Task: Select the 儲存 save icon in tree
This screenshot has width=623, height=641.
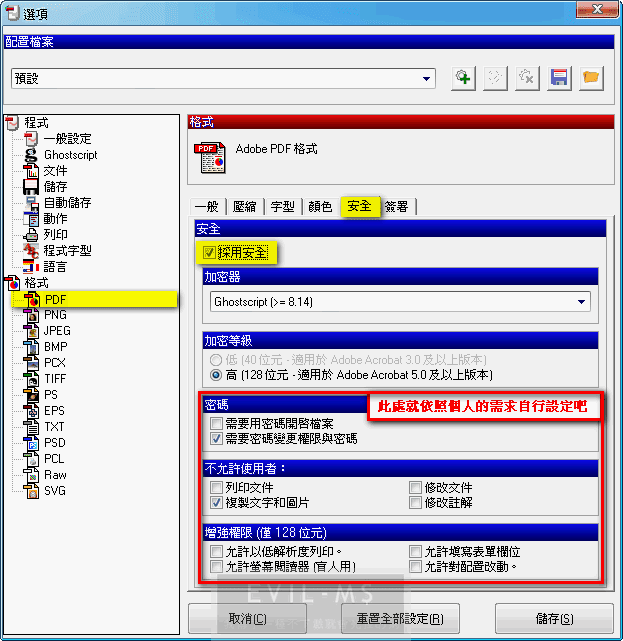Action: point(31,187)
